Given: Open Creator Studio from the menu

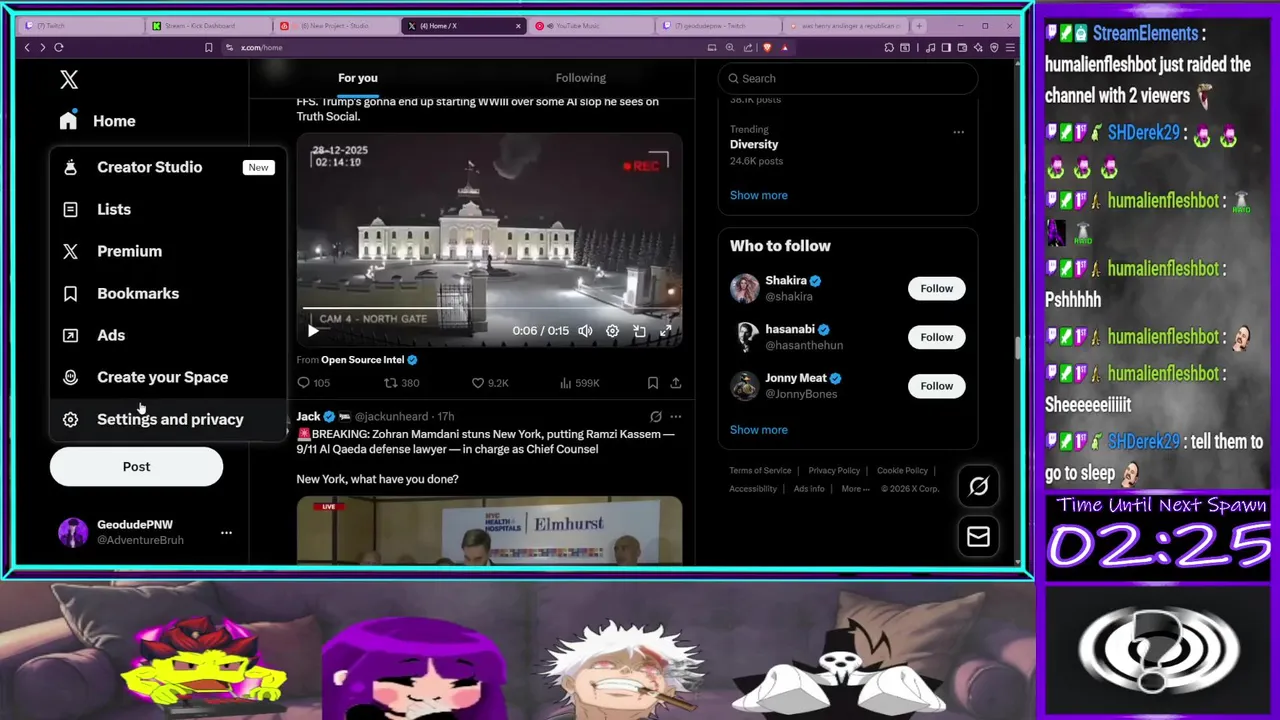Looking at the screenshot, I should coord(168,167).
